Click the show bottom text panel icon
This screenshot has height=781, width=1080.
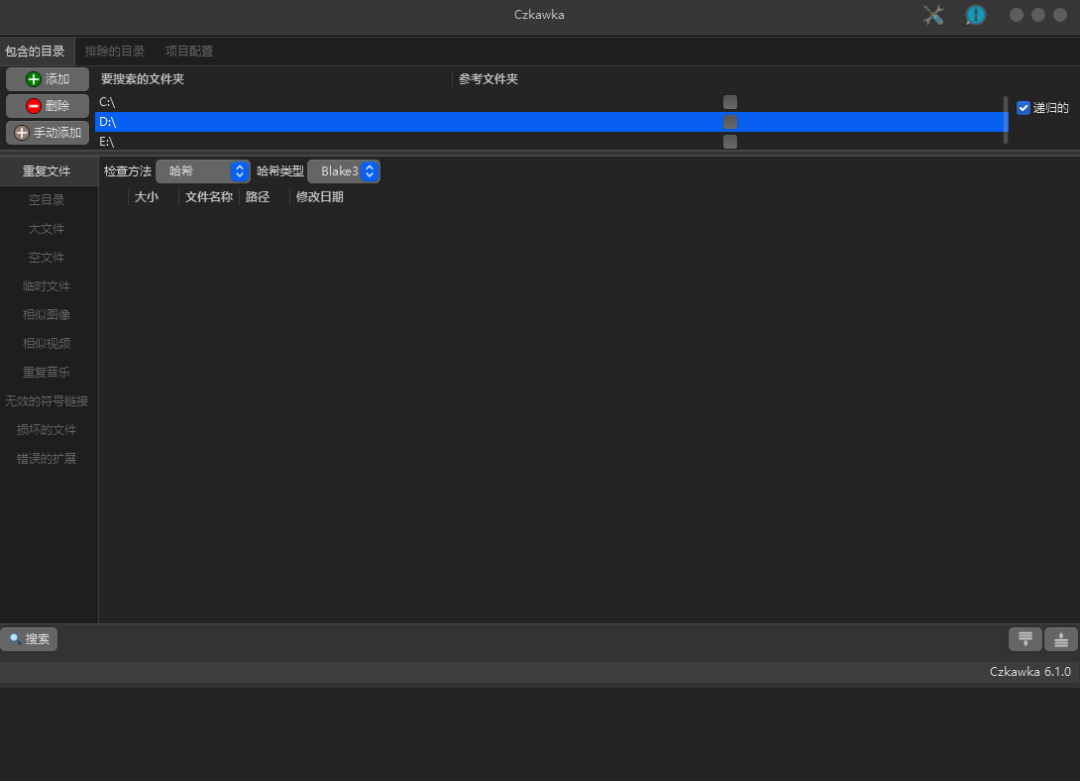pyautogui.click(x=1061, y=639)
